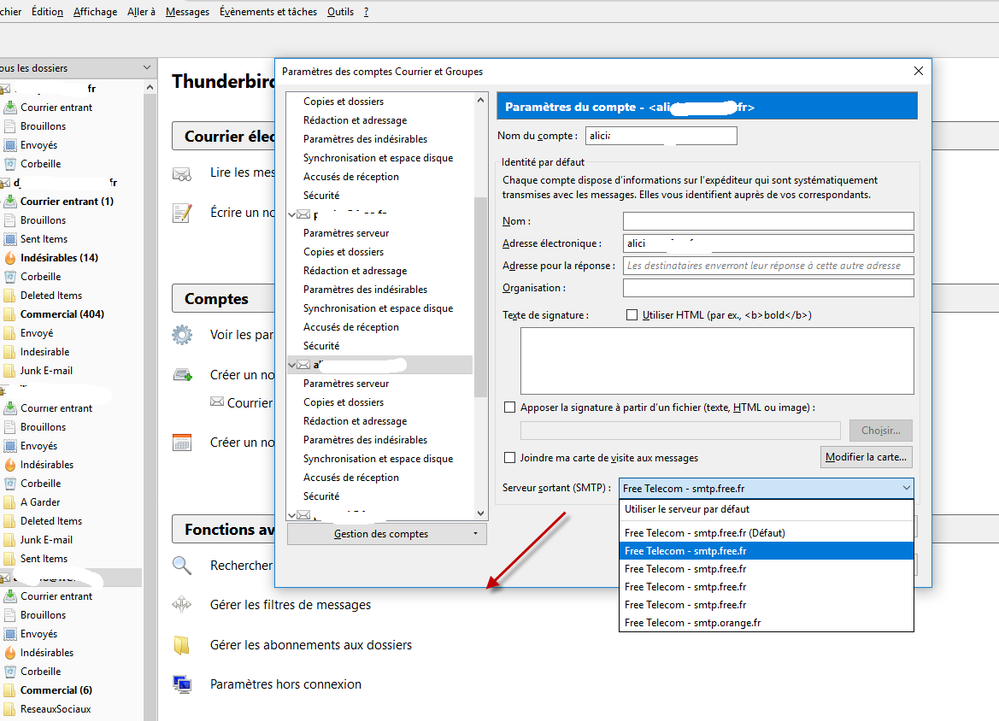Click the read messages envelope icon

182,173
